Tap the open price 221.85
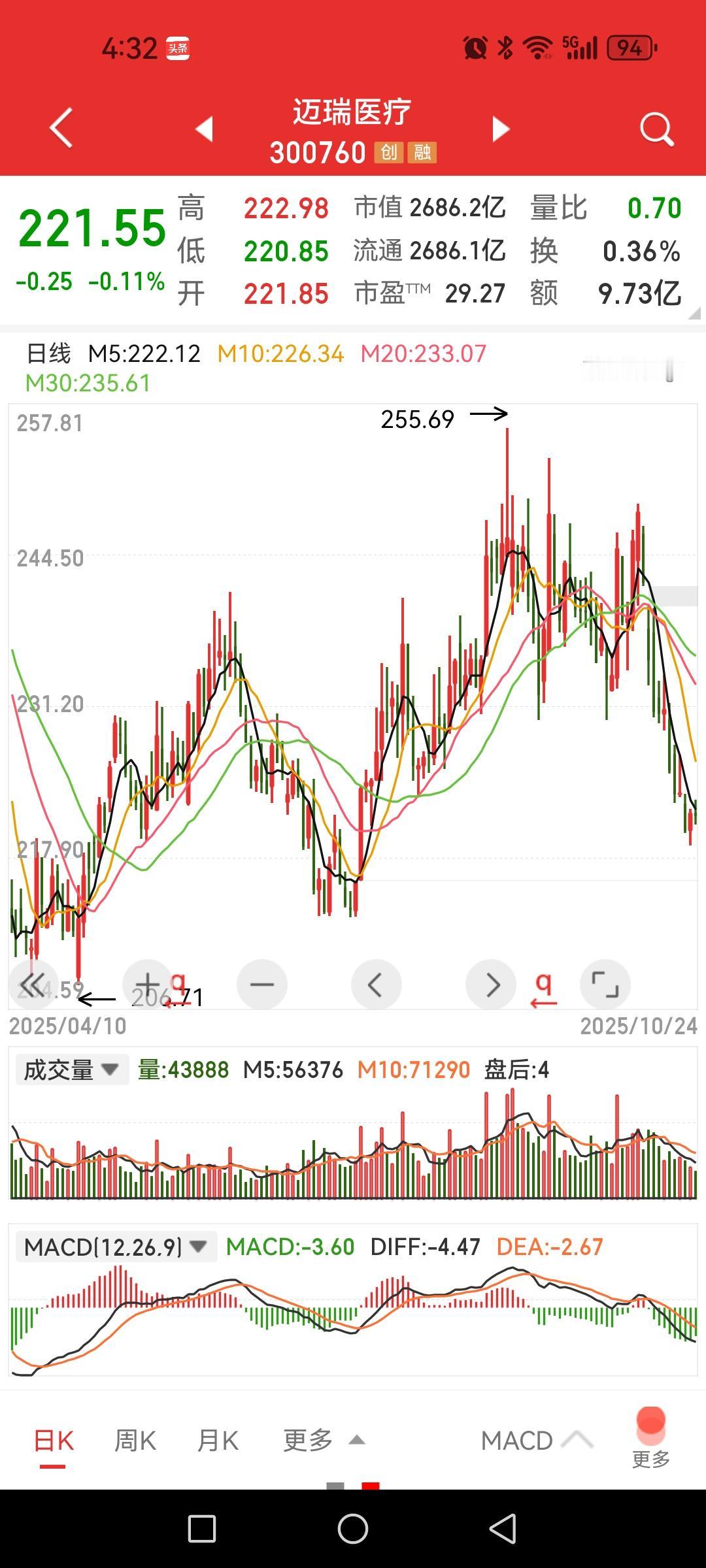 point(286,294)
